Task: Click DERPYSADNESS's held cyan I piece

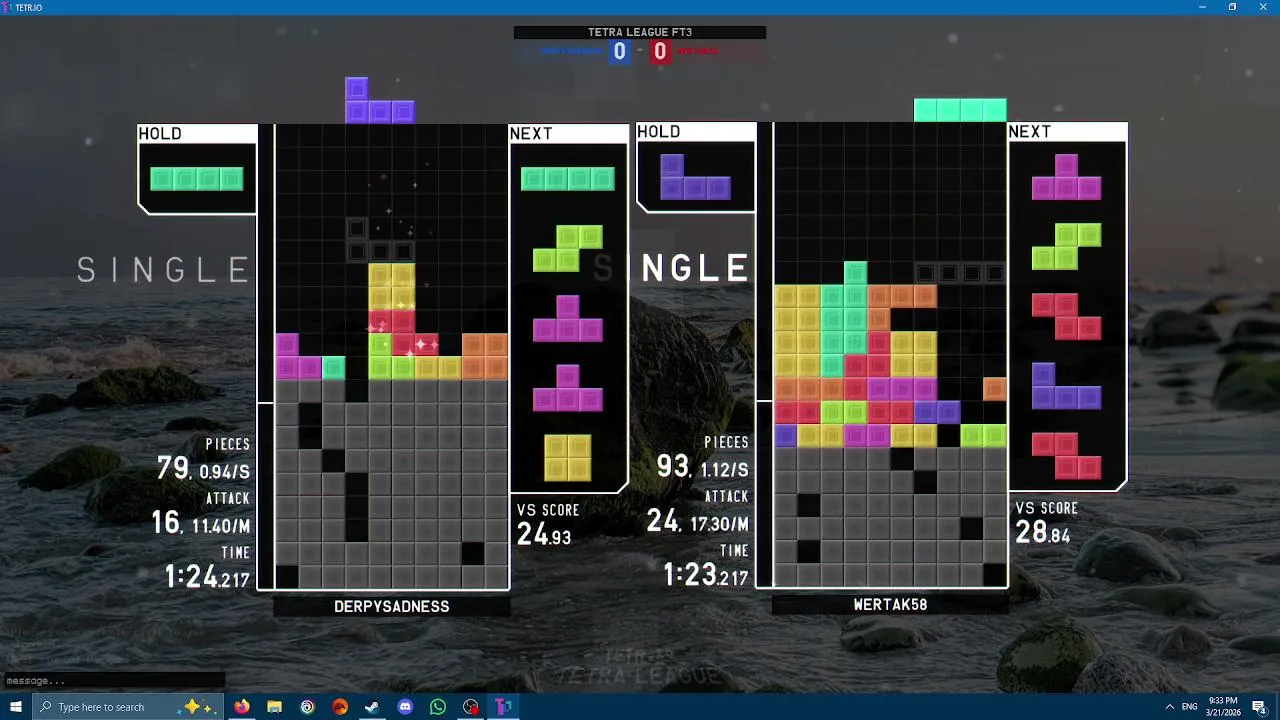Action: [197, 179]
